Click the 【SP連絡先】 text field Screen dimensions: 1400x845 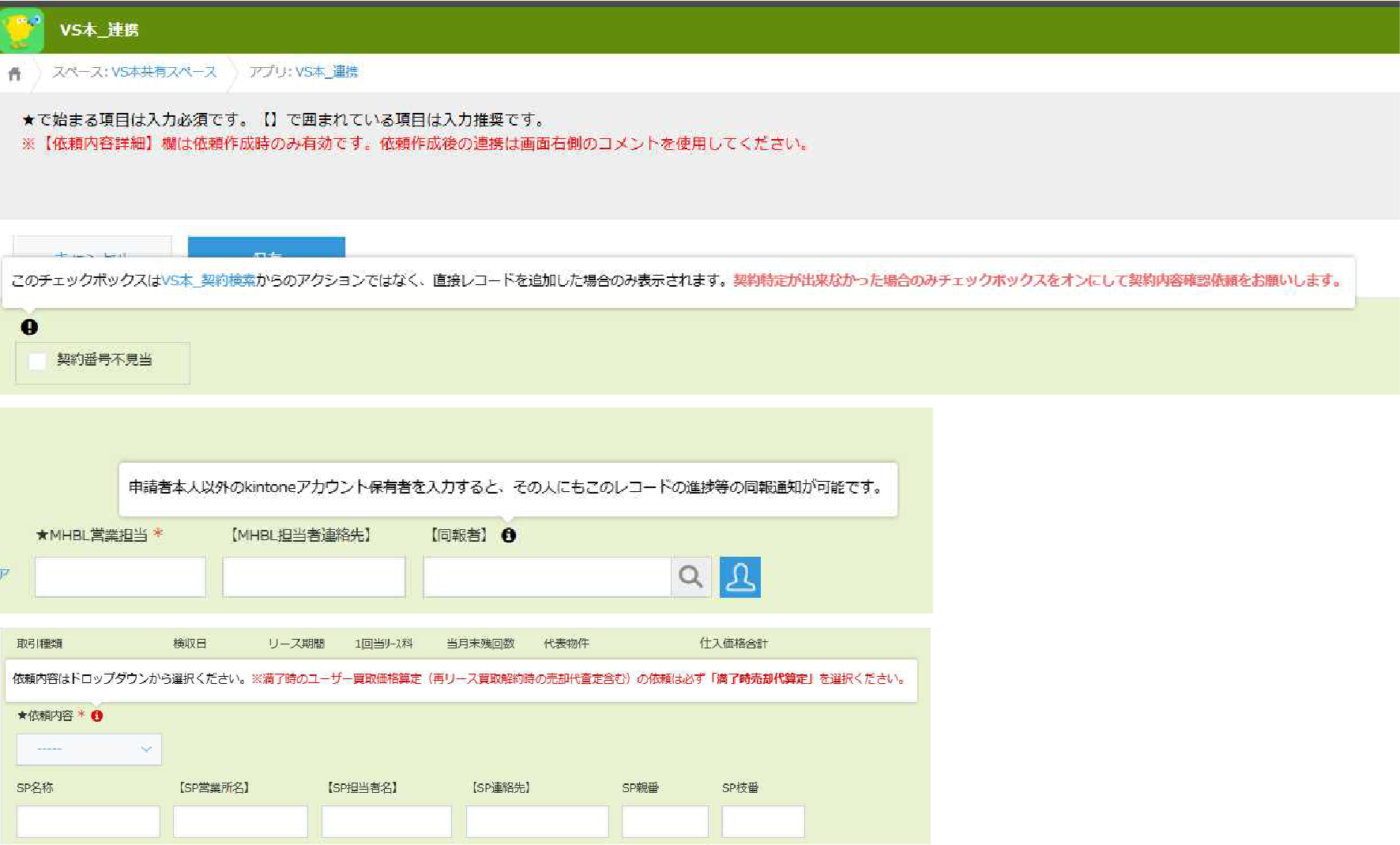[x=537, y=821]
